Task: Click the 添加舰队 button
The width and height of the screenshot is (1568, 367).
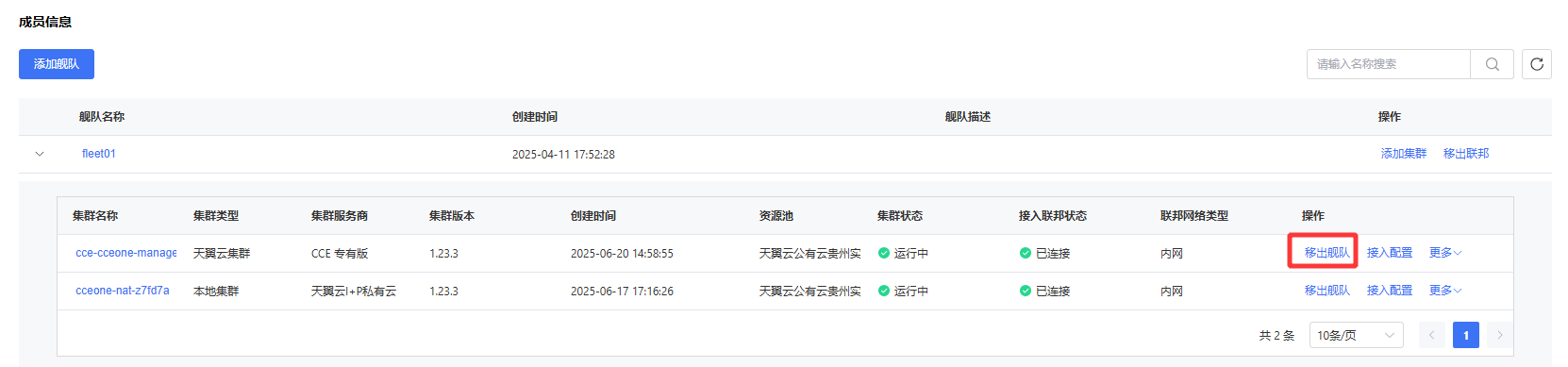Action: point(57,64)
